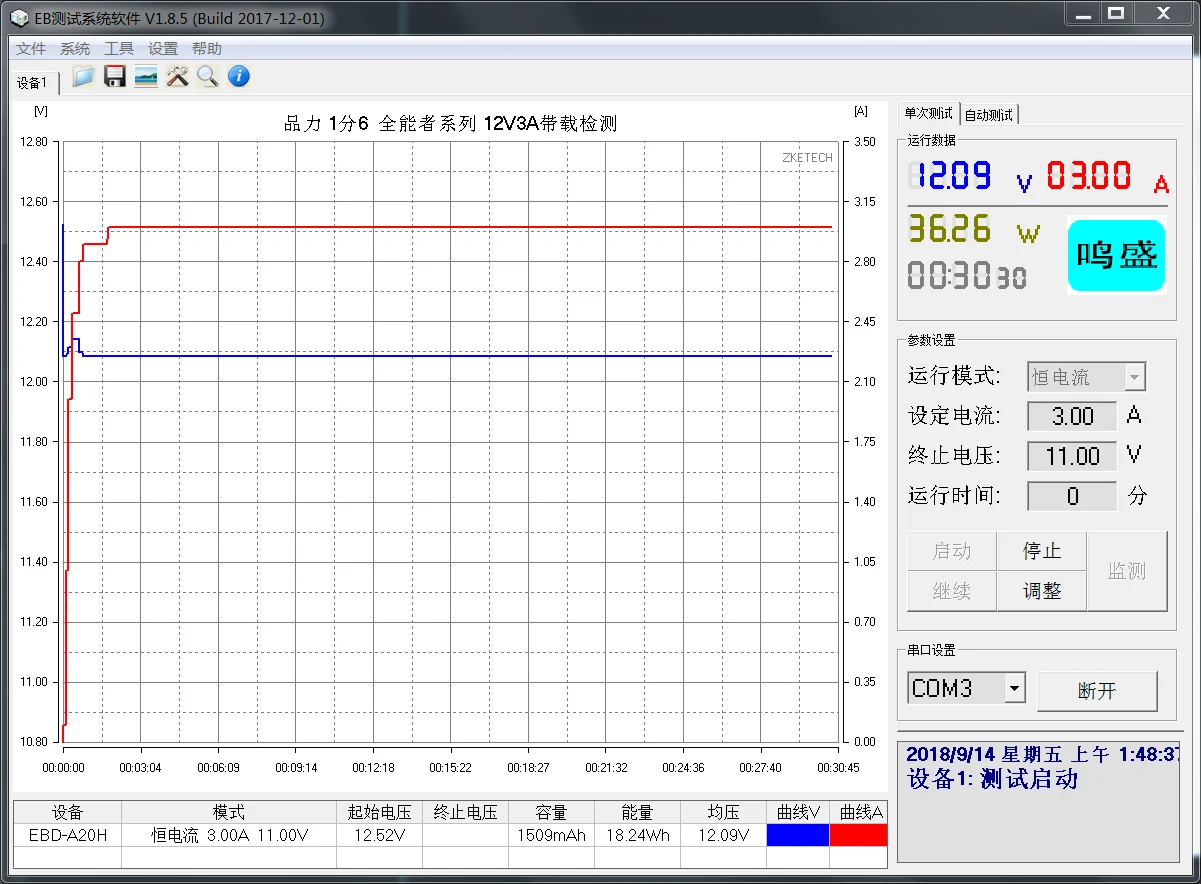Open the blue info icon
This screenshot has height=884, width=1201.
[238, 76]
